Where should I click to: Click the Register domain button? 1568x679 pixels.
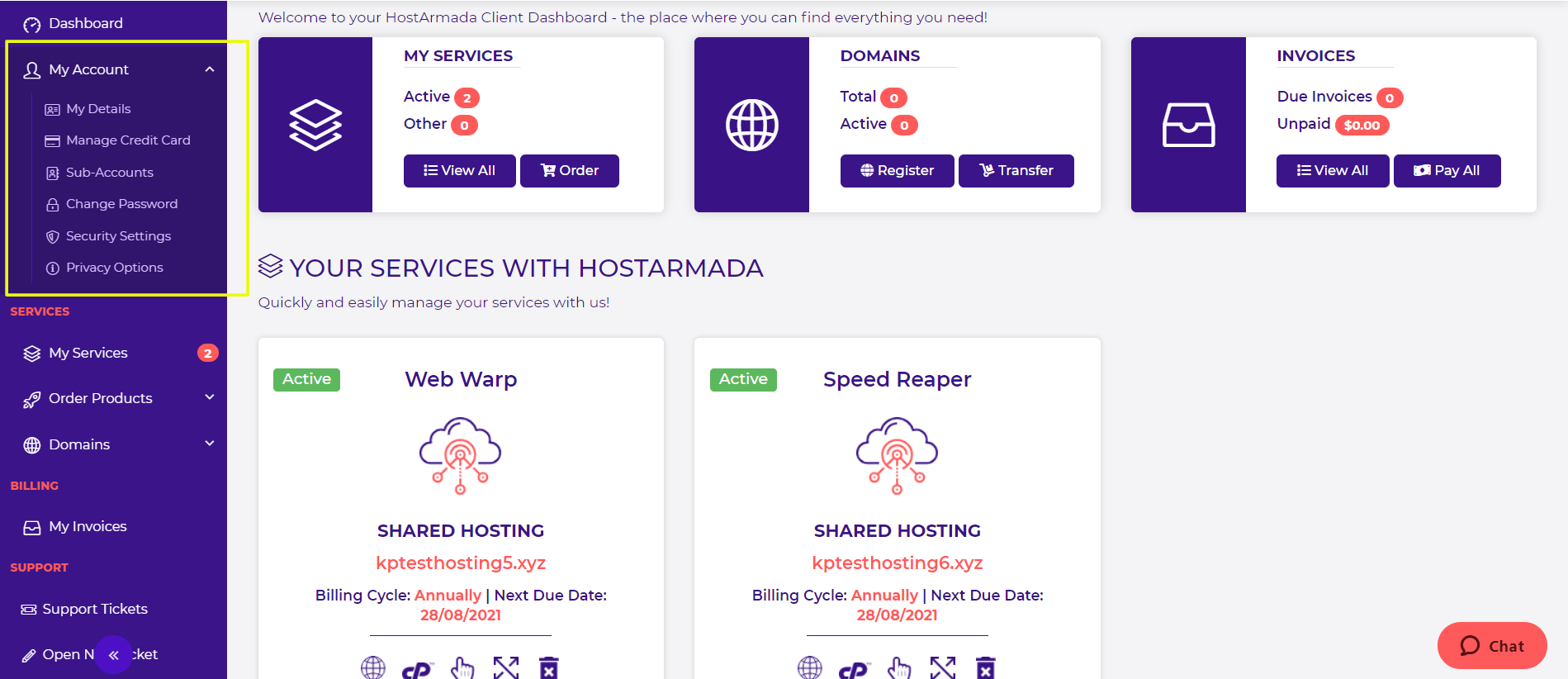897,171
